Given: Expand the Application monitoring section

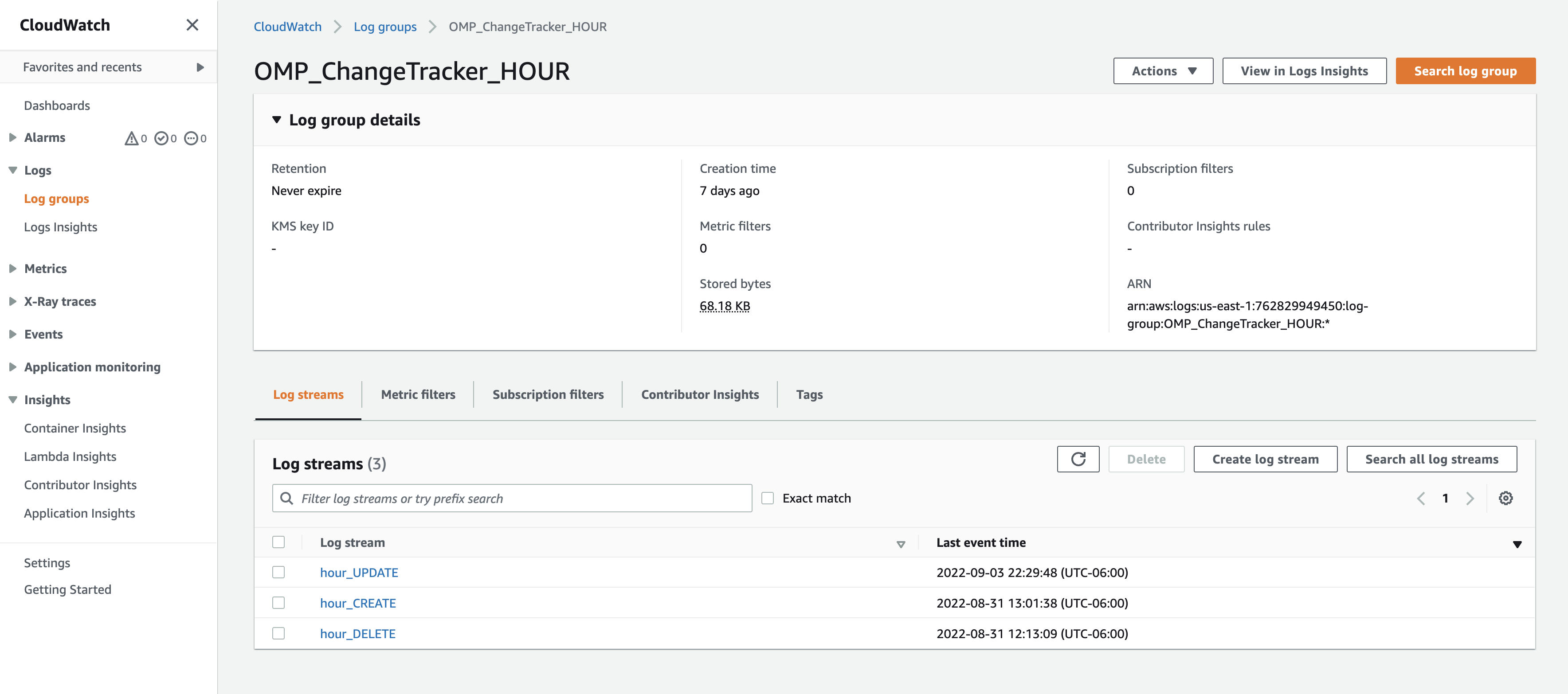Looking at the screenshot, I should (x=12, y=367).
